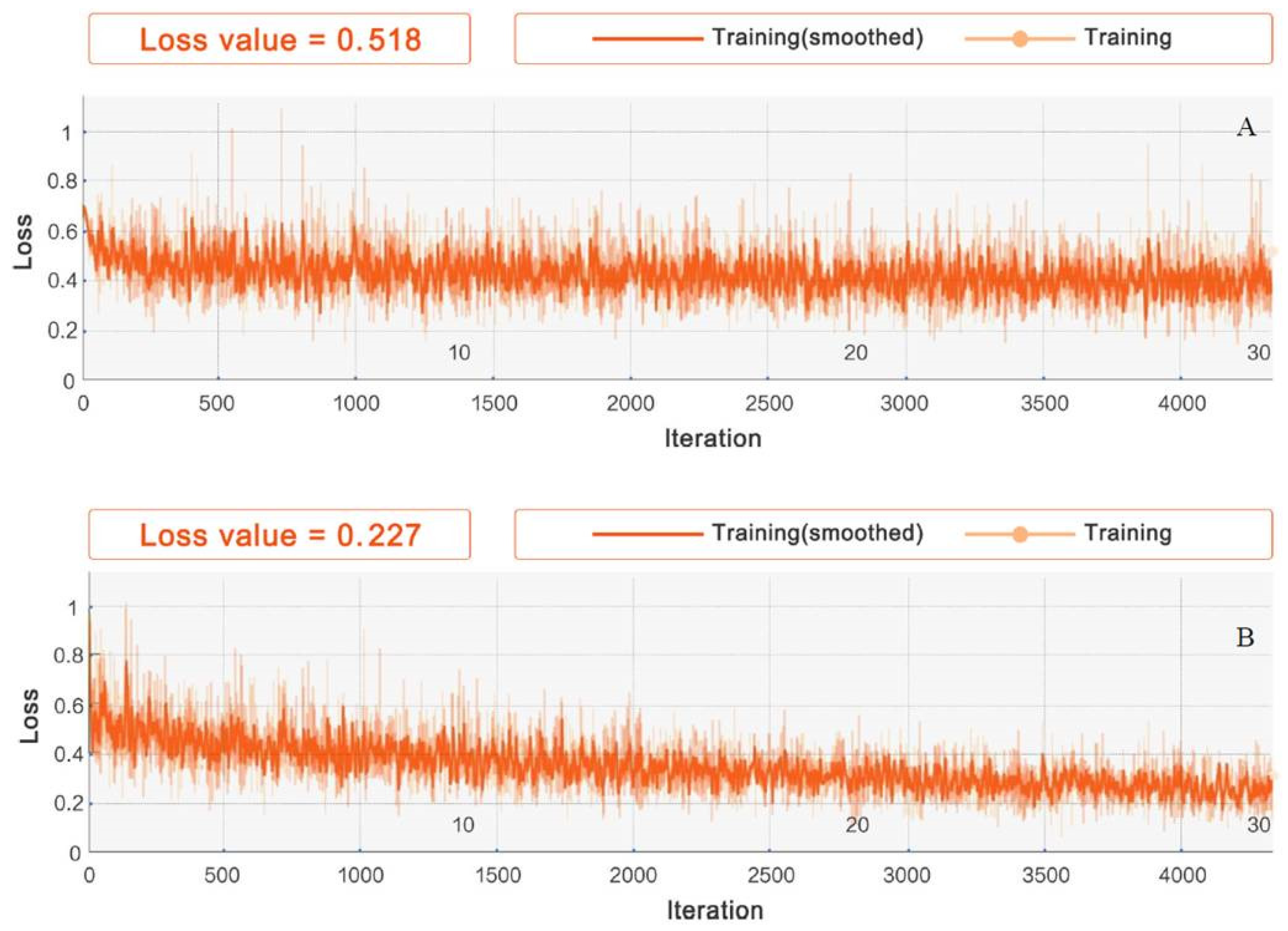This screenshot has width=1288, height=931.
Task: Click the 2000 tick label on chart A
Action: pos(630,404)
